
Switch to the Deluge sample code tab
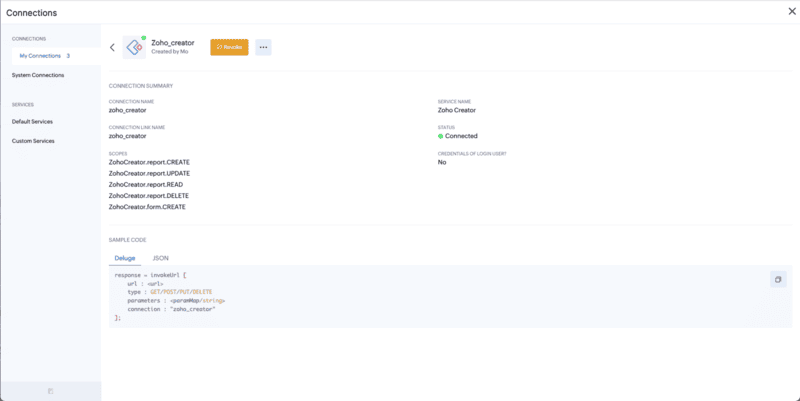tap(124, 258)
